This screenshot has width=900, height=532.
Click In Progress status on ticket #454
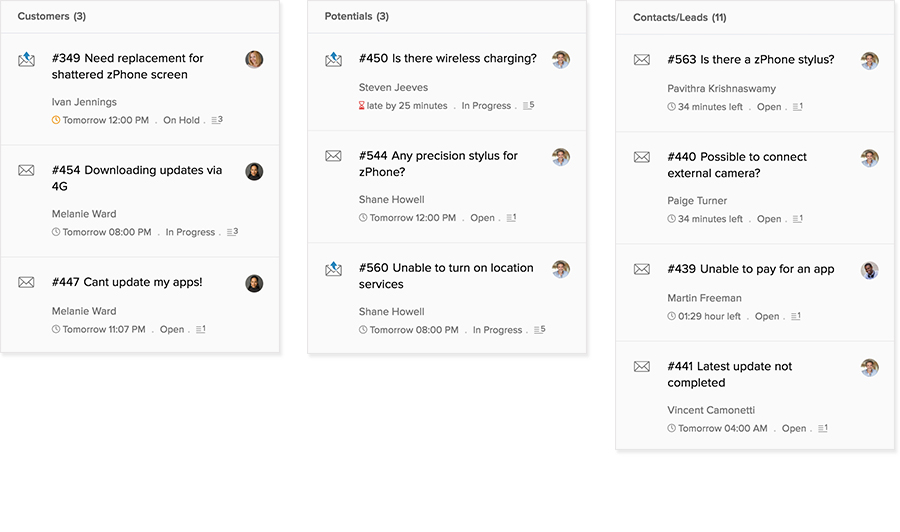point(190,232)
